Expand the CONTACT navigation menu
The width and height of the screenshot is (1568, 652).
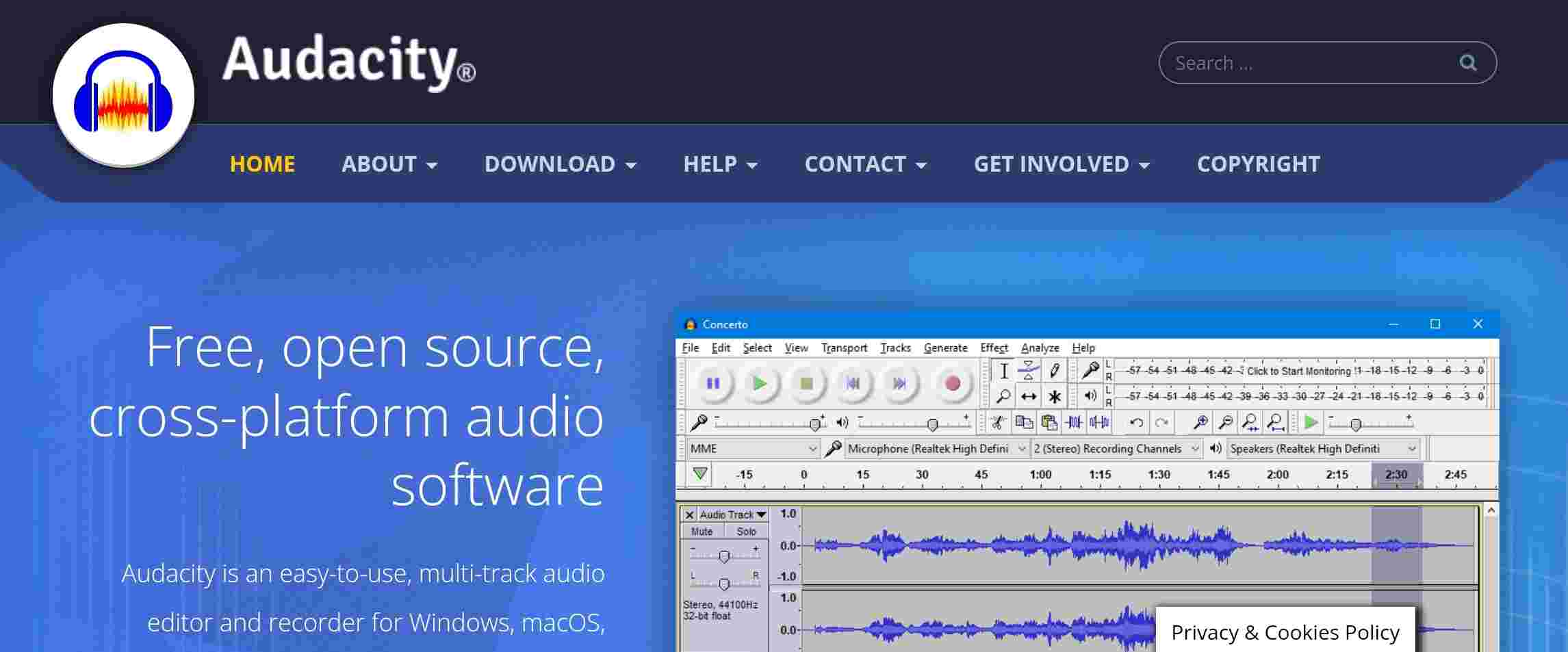866,164
